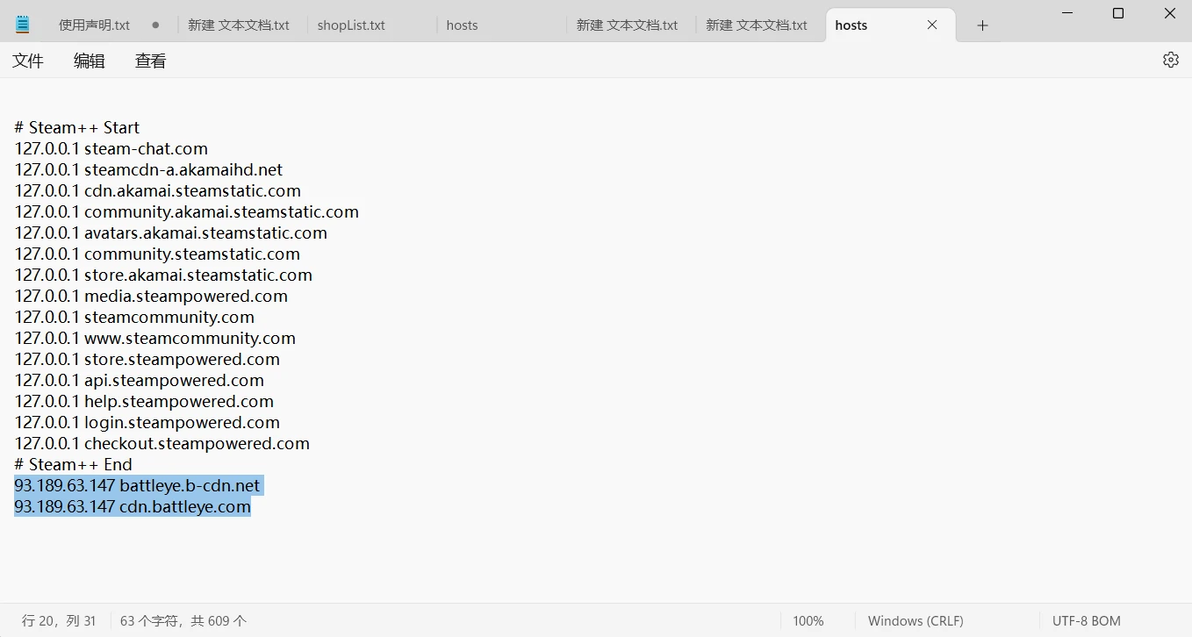Viewport: 1192px width, 637px height.
Task: Click the api.steampowered.com line
Action: 139,380
